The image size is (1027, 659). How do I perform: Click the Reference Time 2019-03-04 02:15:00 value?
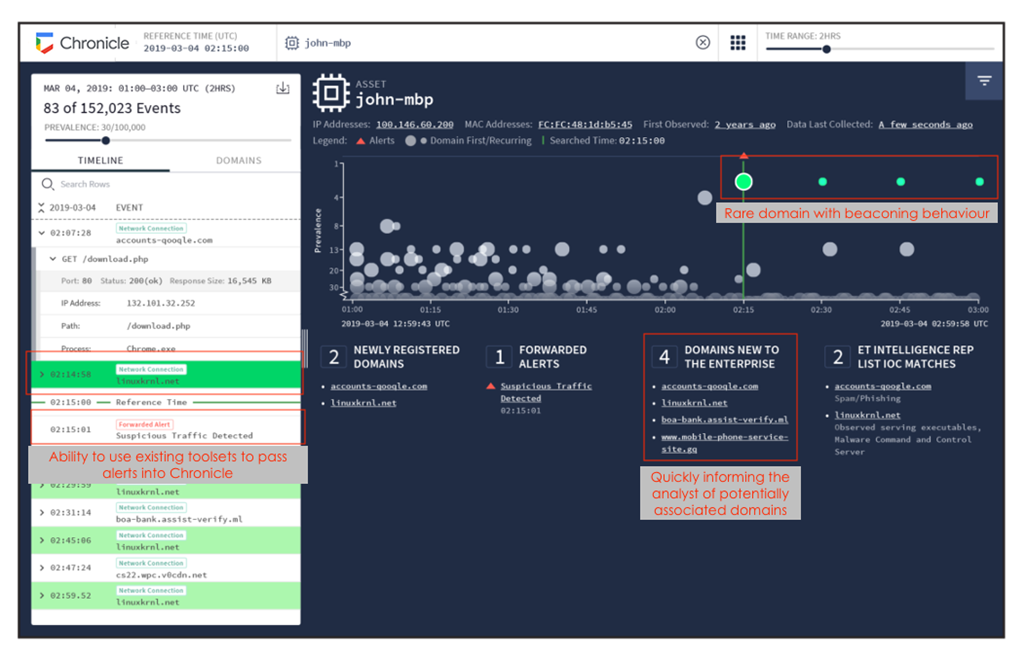point(196,48)
